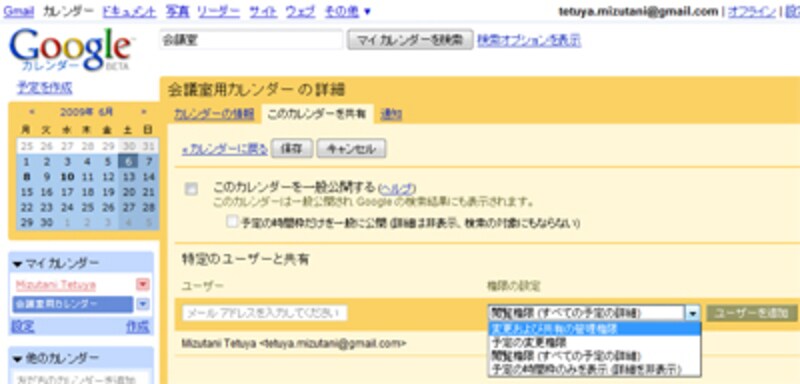Open ウェブ in top navigation
Image resolution: width=800 pixels, height=384 pixels.
click(301, 11)
